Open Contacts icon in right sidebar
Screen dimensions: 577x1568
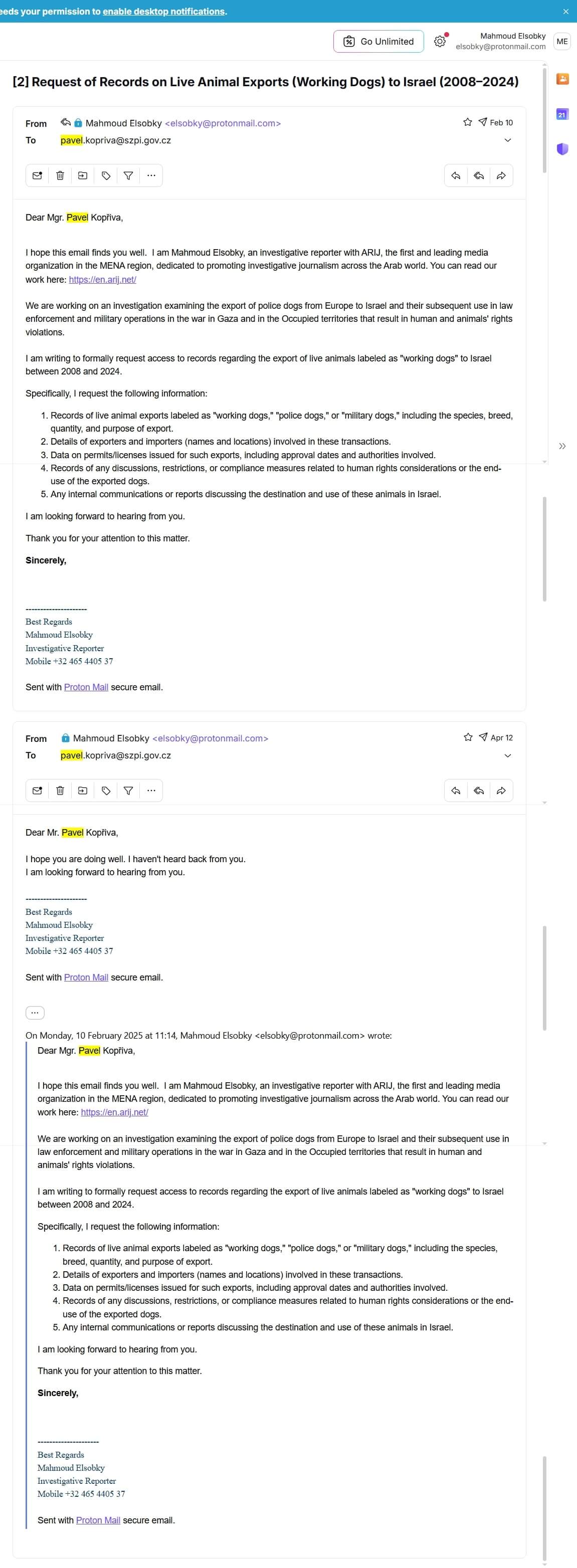click(562, 79)
